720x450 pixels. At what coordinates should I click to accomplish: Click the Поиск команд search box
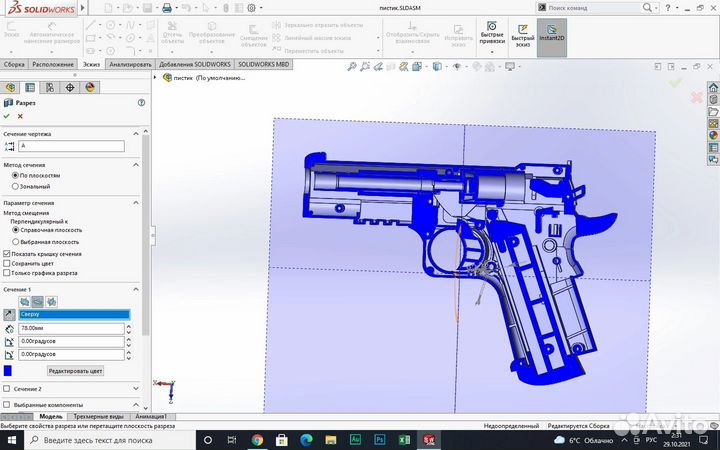590,8
